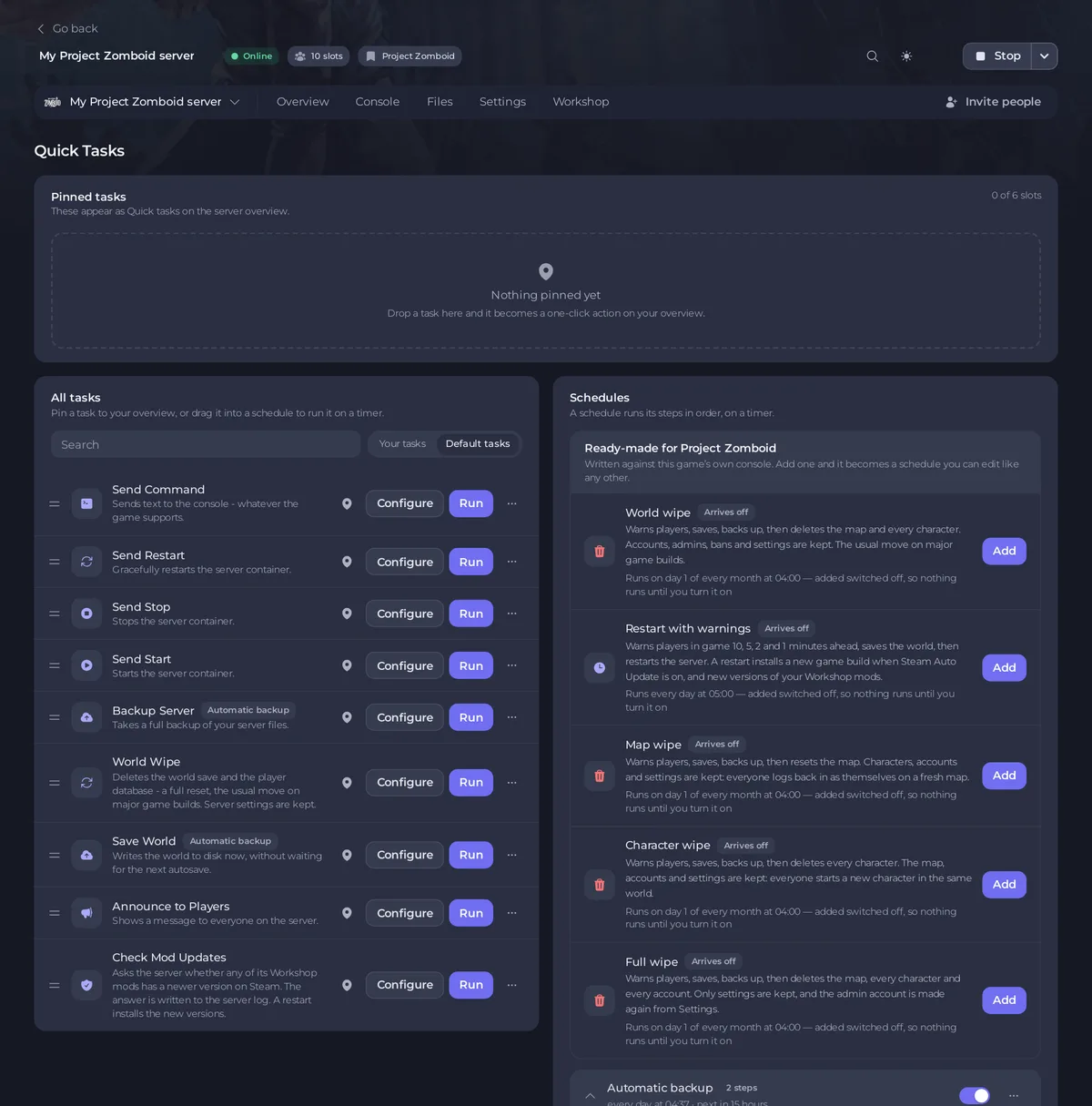Configure the Backup Server task
Image resolution: width=1092 pixels, height=1106 pixels.
click(x=405, y=717)
